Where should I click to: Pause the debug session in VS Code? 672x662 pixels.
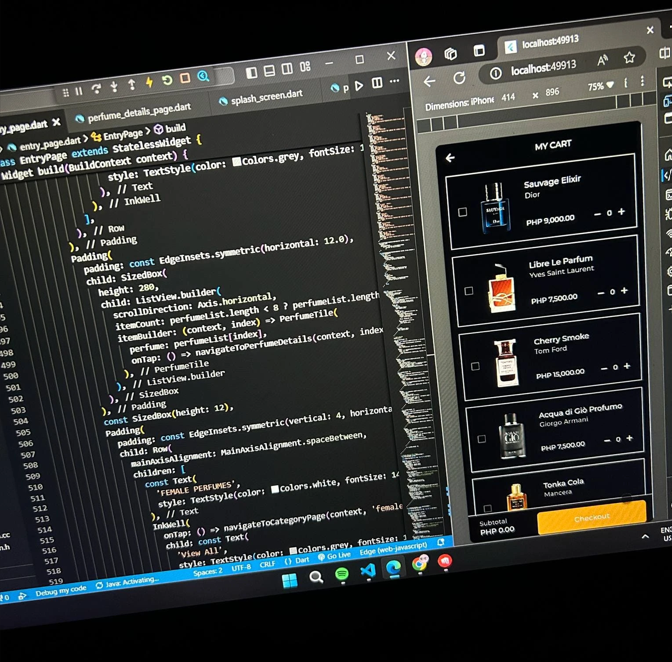(x=79, y=91)
